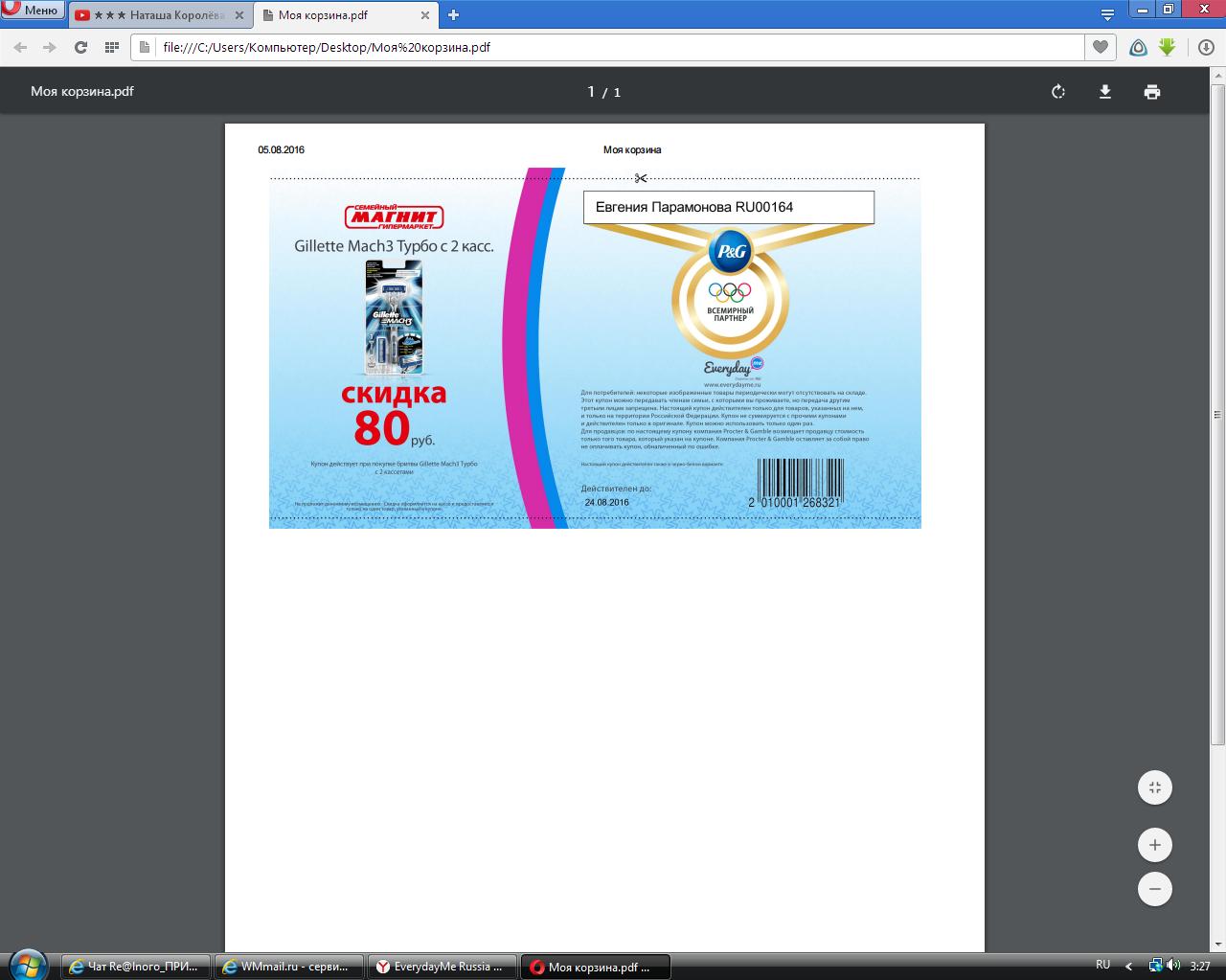Open Windows Start menu
The width and height of the screenshot is (1226, 980).
click(27, 965)
